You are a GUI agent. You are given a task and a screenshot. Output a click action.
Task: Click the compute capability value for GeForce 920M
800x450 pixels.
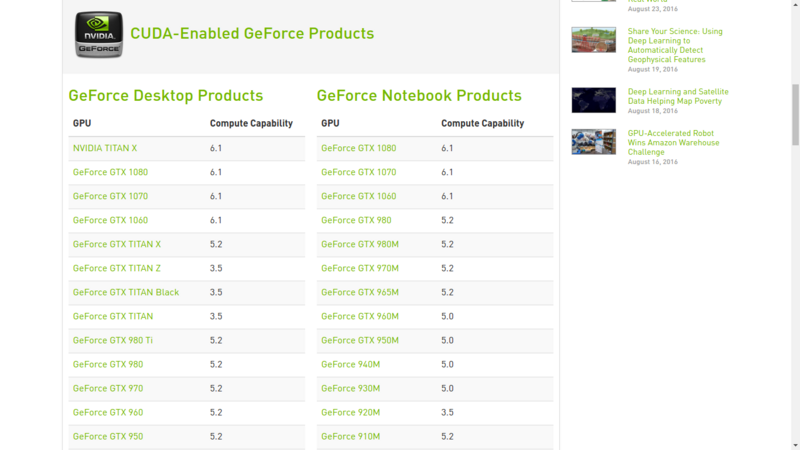click(447, 412)
